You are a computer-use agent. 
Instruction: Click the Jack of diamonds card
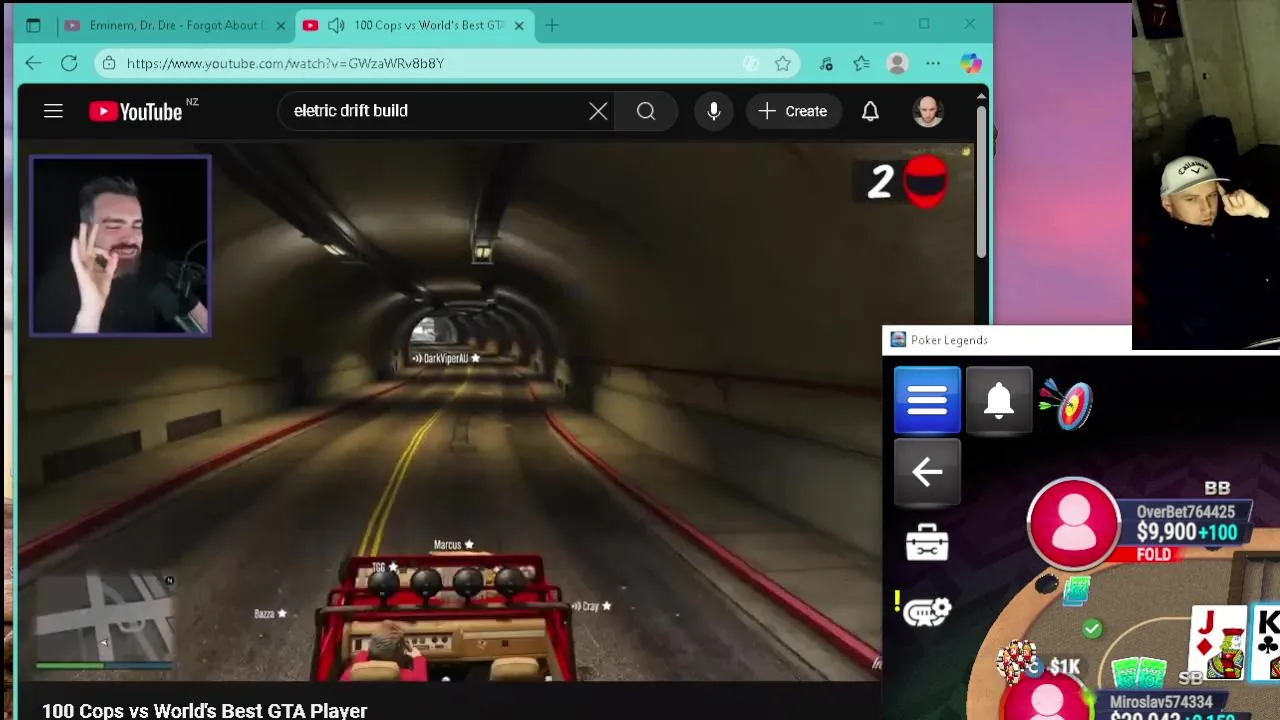[x=1218, y=642]
